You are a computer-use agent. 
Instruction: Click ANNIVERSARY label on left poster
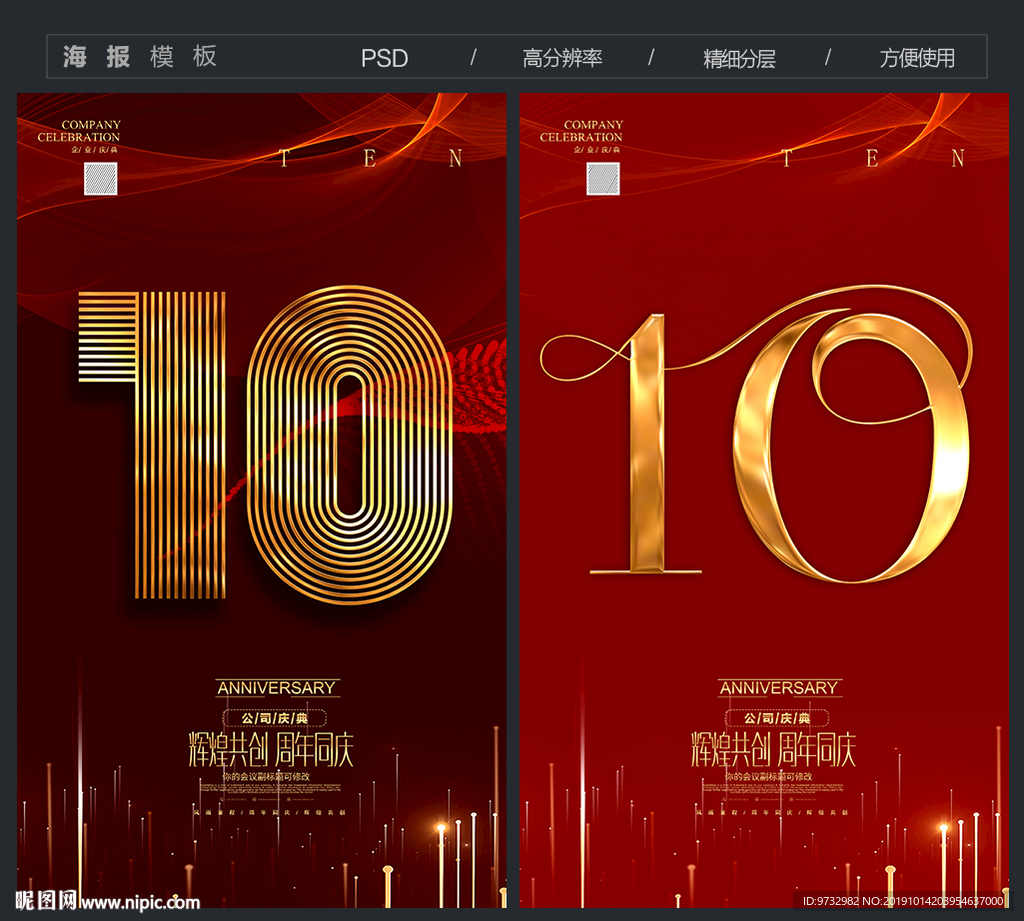(x=276, y=688)
